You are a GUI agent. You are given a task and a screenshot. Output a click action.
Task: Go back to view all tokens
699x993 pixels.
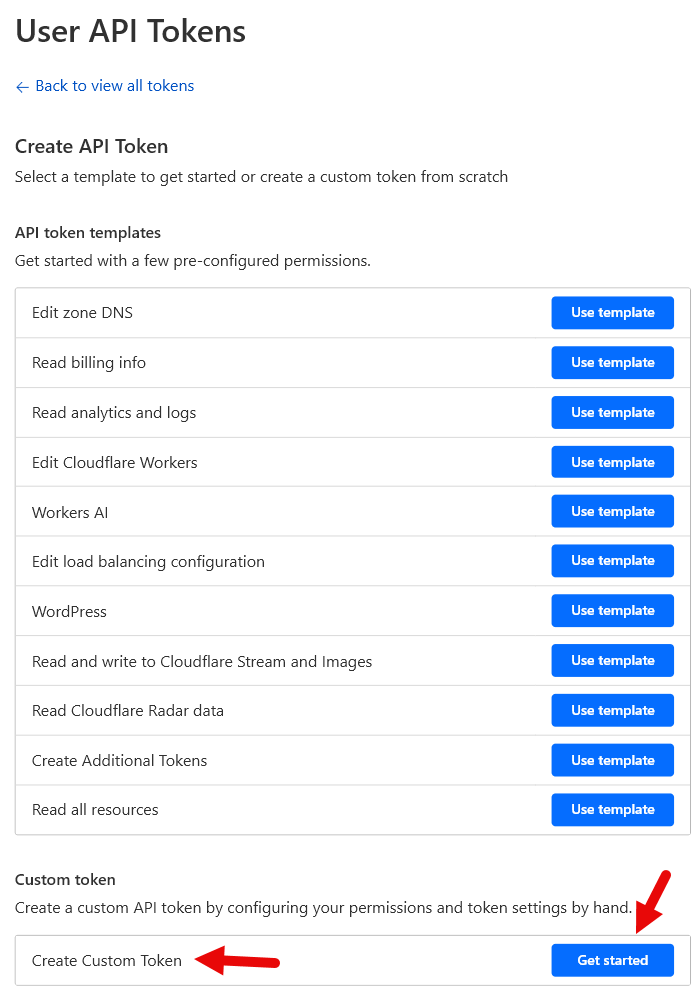pyautogui.click(x=114, y=86)
